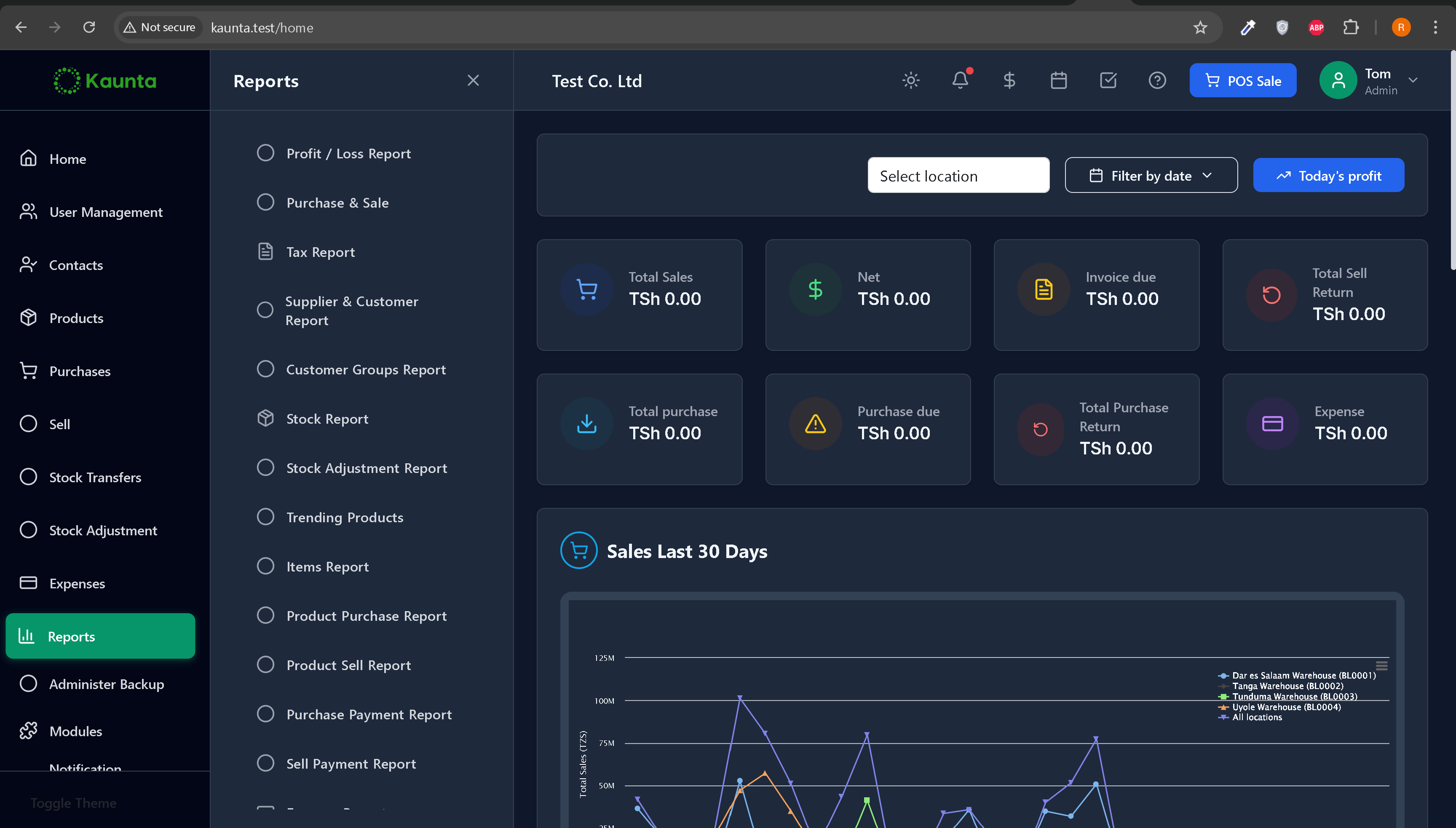Click the Sales Last 30 Days cart icon

pos(579,550)
